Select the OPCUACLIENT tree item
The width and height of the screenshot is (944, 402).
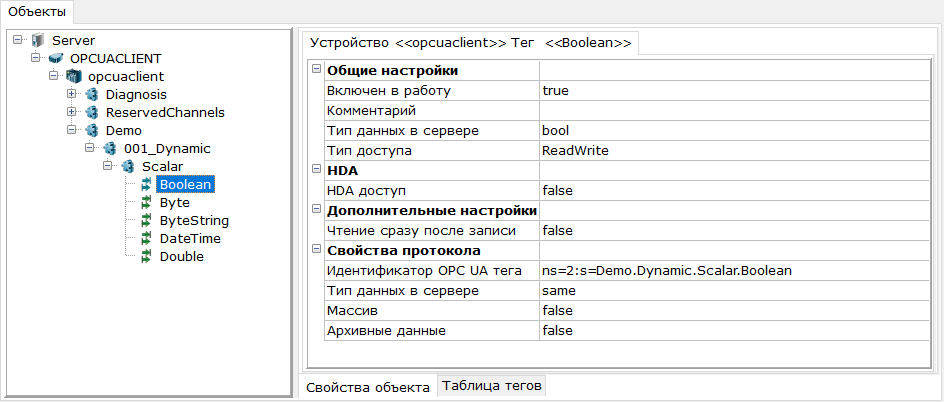116,58
